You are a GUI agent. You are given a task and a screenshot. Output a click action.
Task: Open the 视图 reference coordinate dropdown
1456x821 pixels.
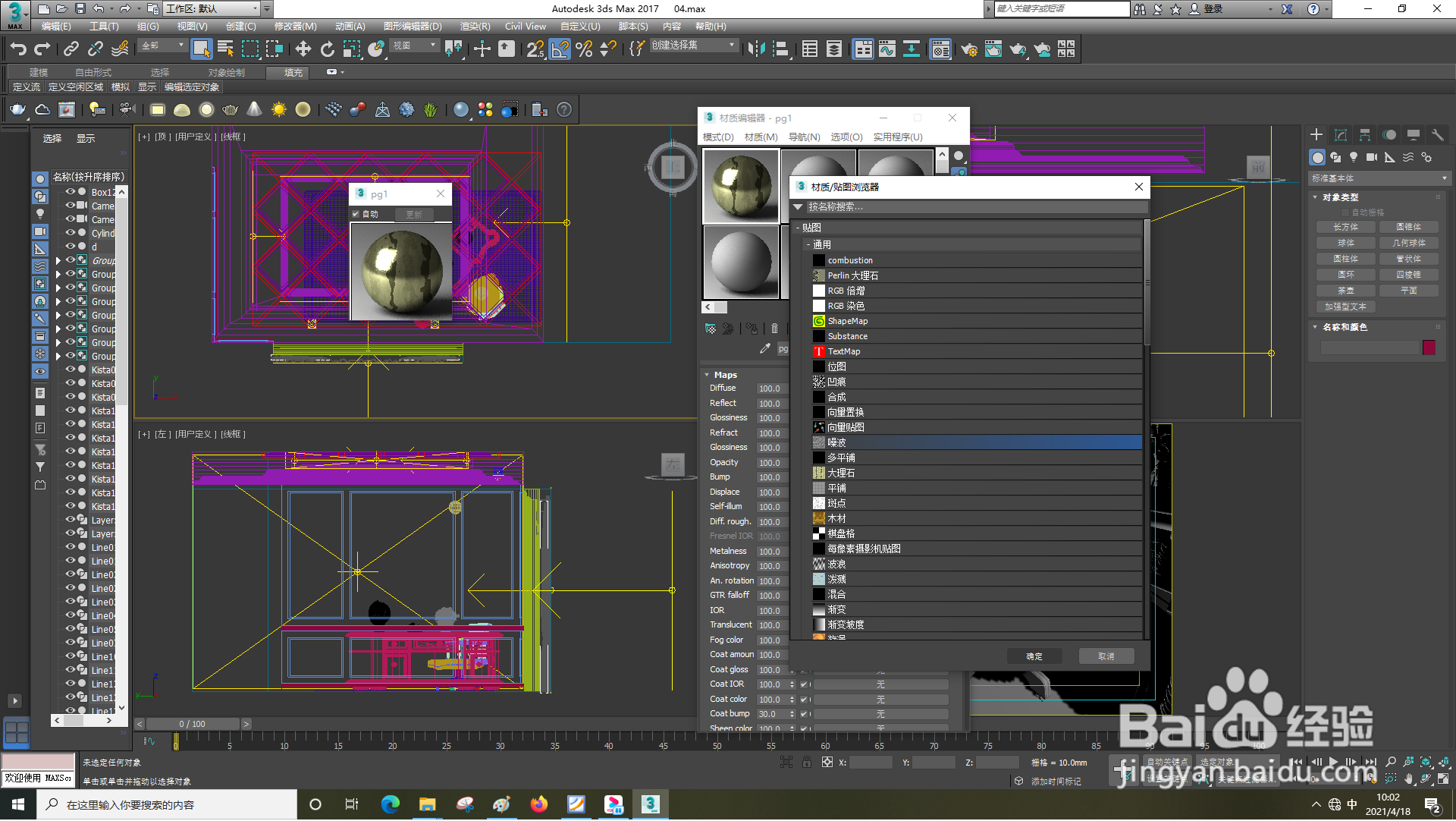415,46
